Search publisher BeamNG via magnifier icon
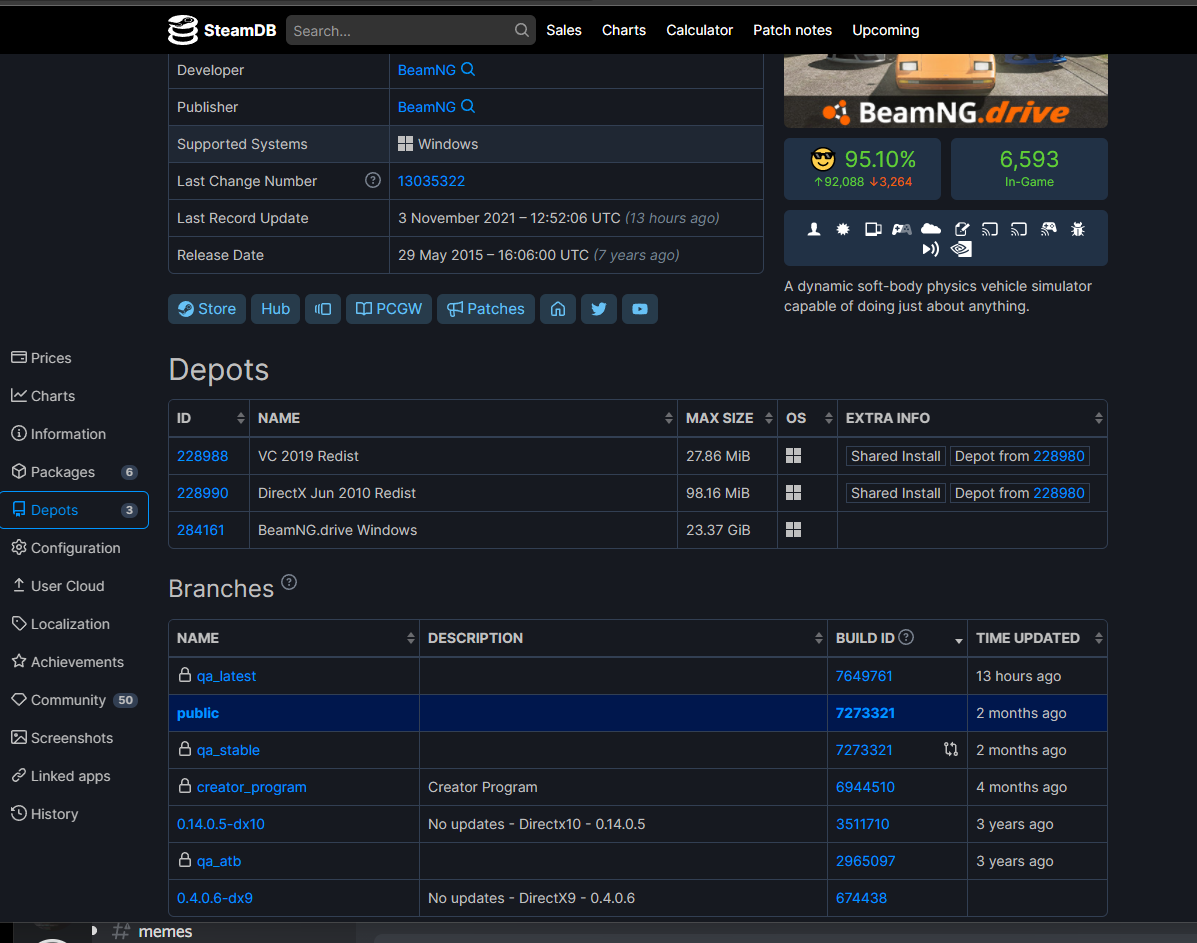 468,106
